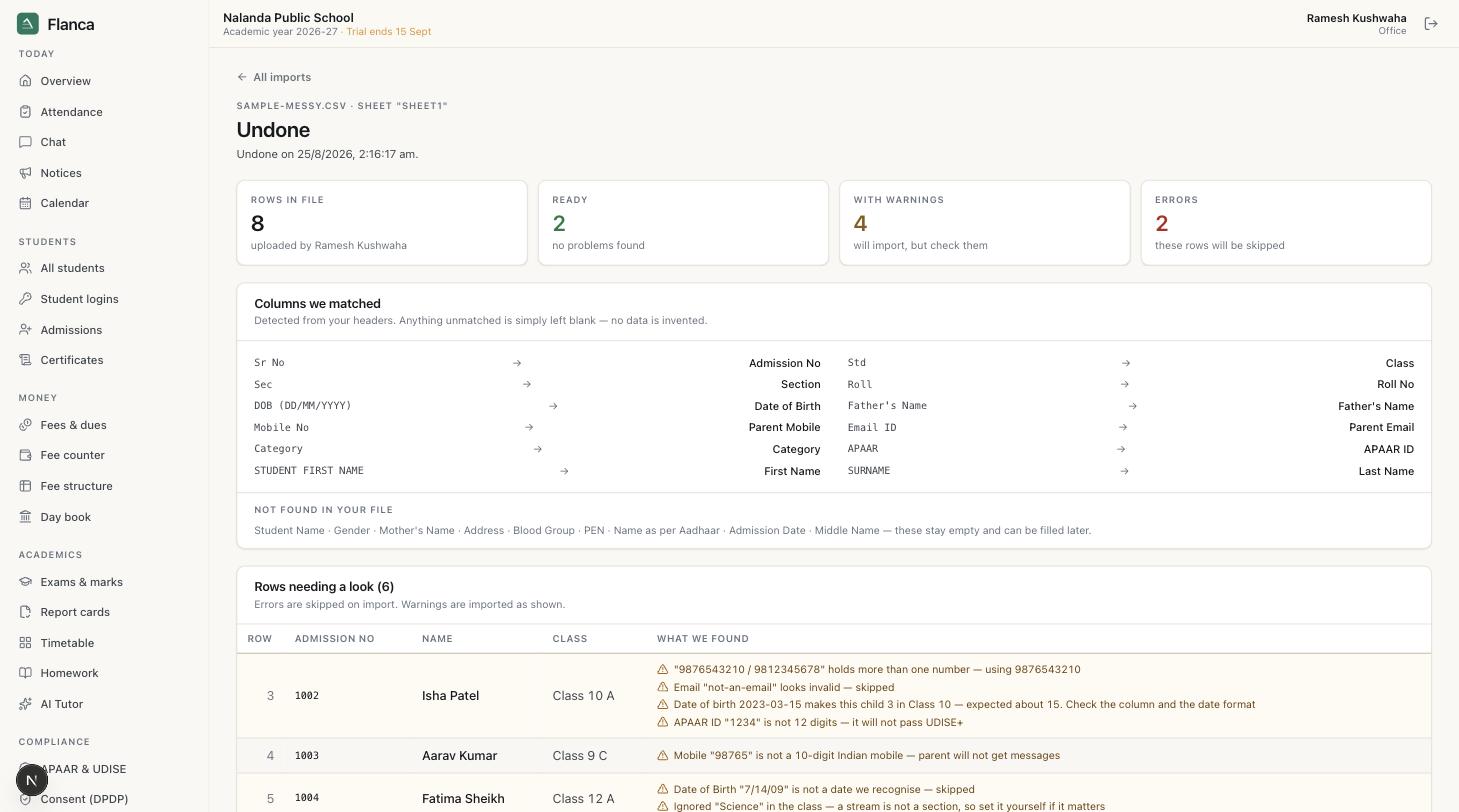
Task: Click the Admissions person-plus icon
Action: 25,330
